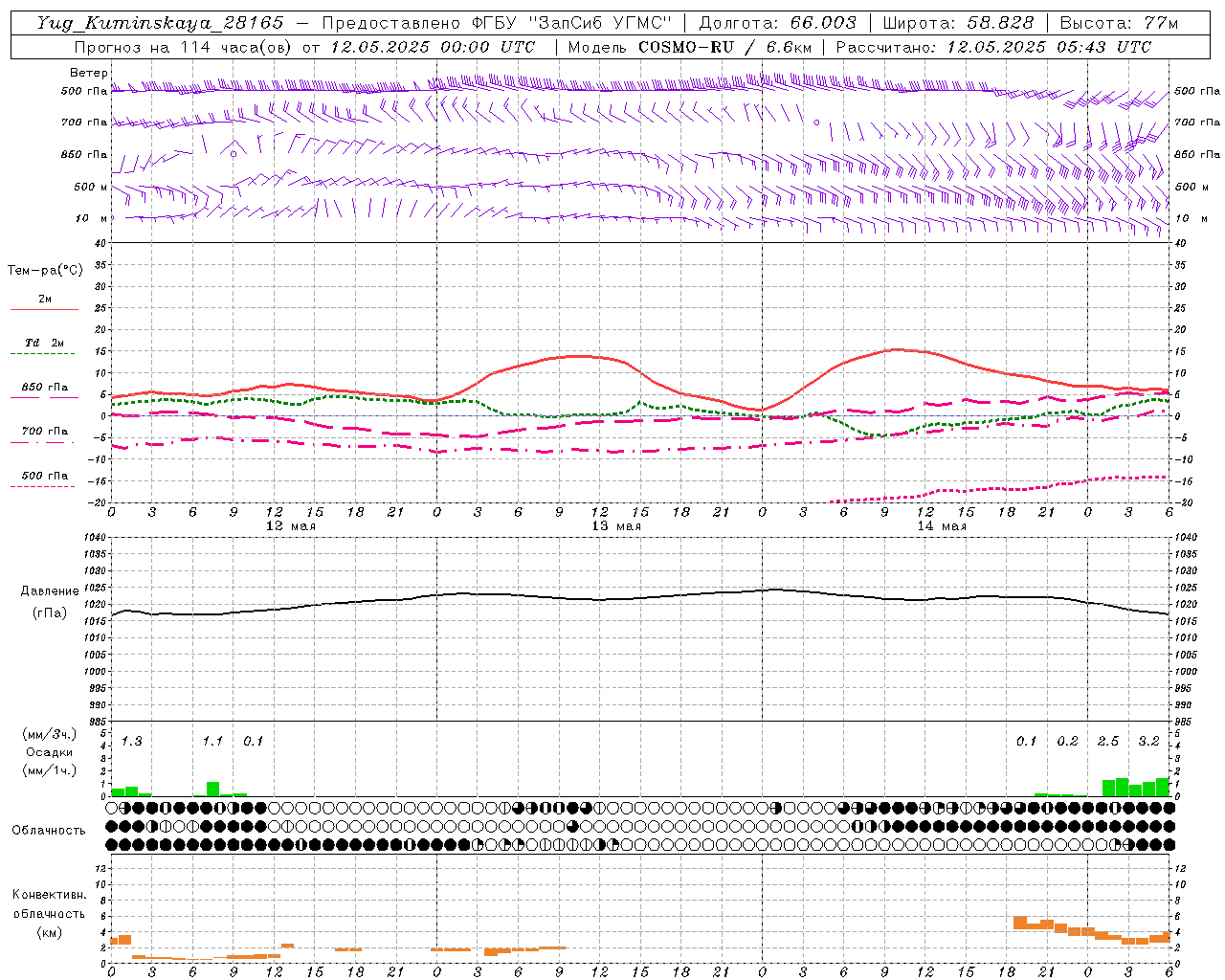The height and width of the screenshot is (980, 1225).
Task: Click the Конвективн. label
Action: click(49, 895)
